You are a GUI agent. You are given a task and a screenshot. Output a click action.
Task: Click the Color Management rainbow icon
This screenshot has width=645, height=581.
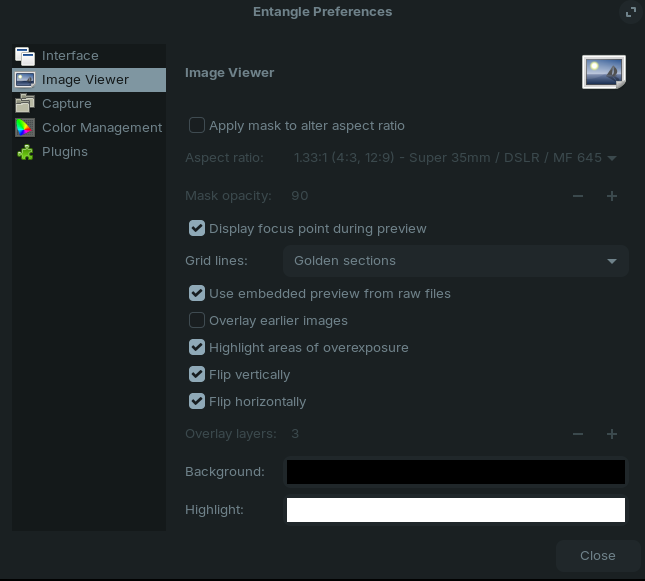coord(25,128)
